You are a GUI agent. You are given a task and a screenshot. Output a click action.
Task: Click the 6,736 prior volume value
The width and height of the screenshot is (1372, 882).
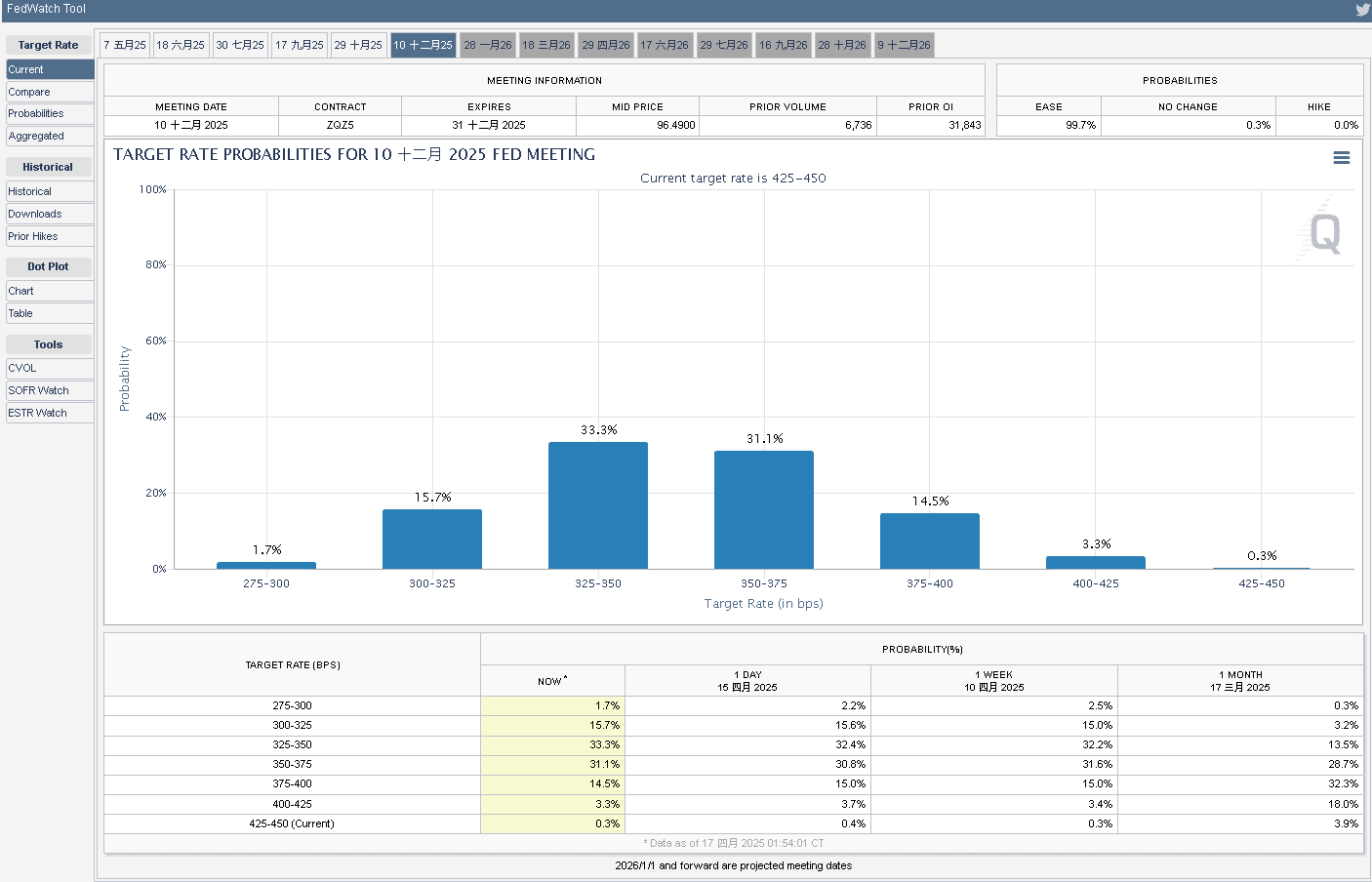(859, 125)
